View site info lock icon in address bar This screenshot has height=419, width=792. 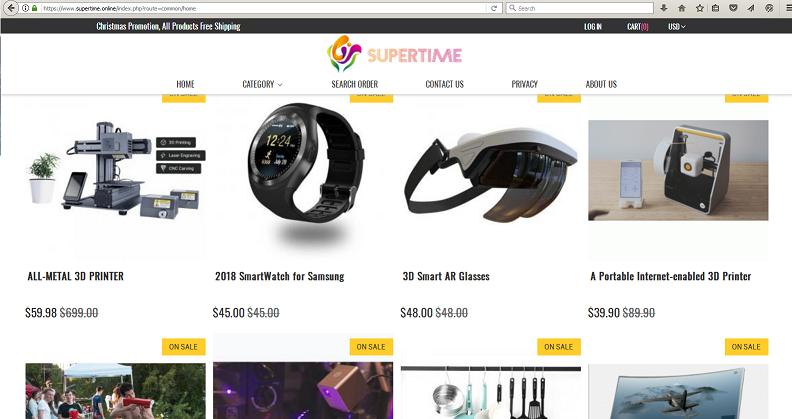pyautogui.click(x=34, y=8)
